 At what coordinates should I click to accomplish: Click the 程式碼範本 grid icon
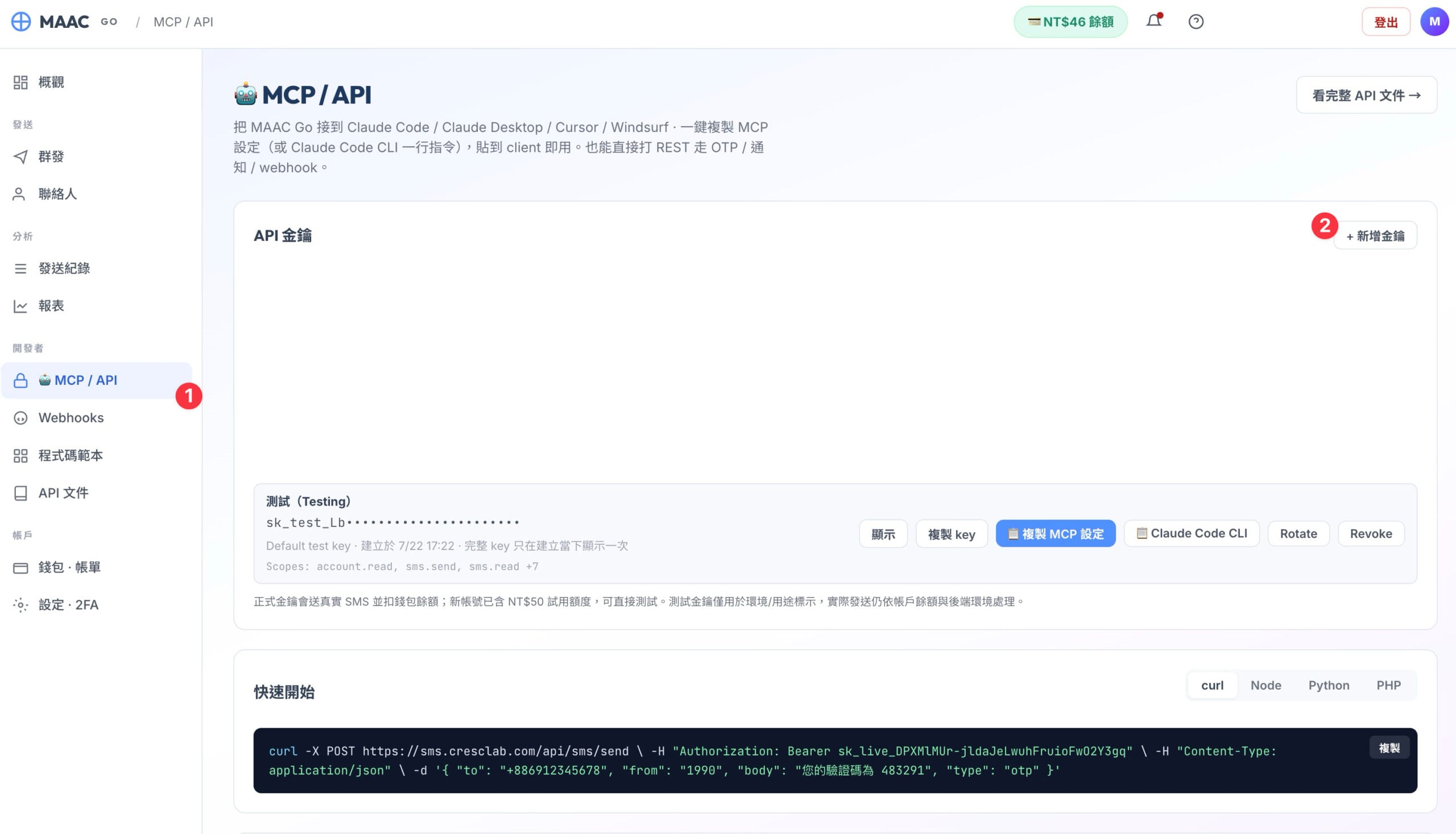20,456
